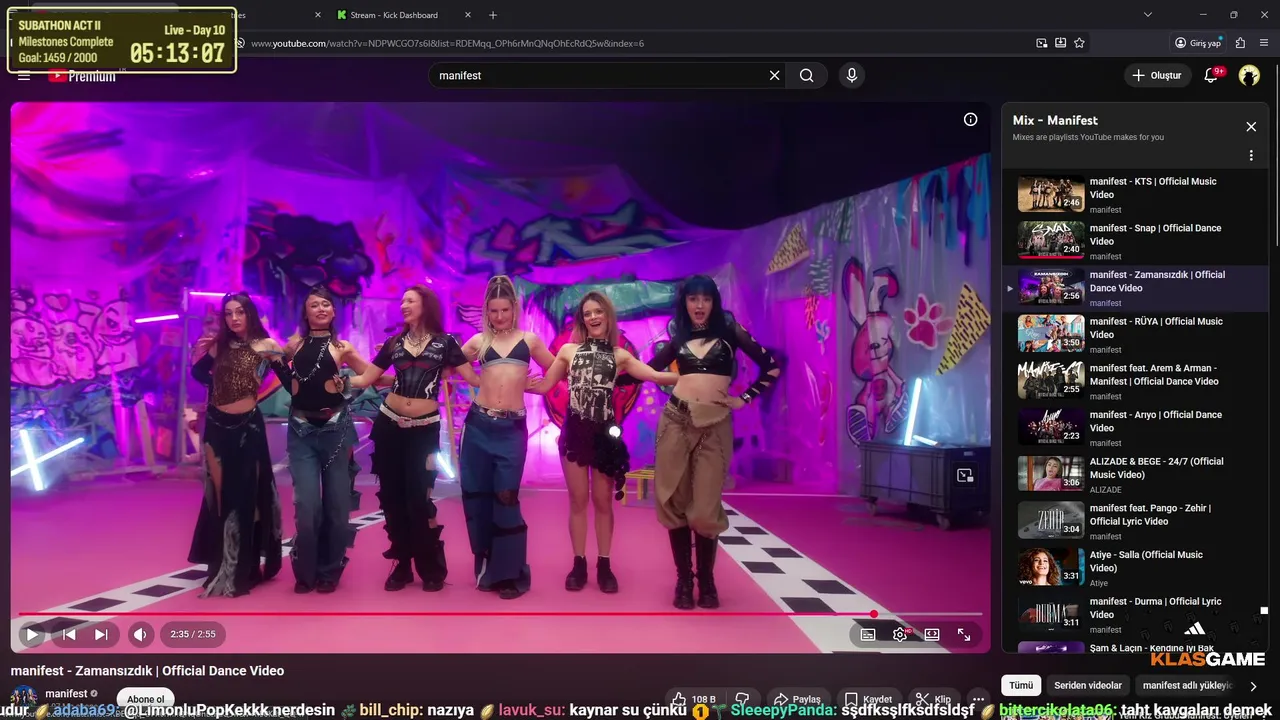Click 'Giriş yap' browser profile button
1280x720 pixels.
[x=1198, y=43]
